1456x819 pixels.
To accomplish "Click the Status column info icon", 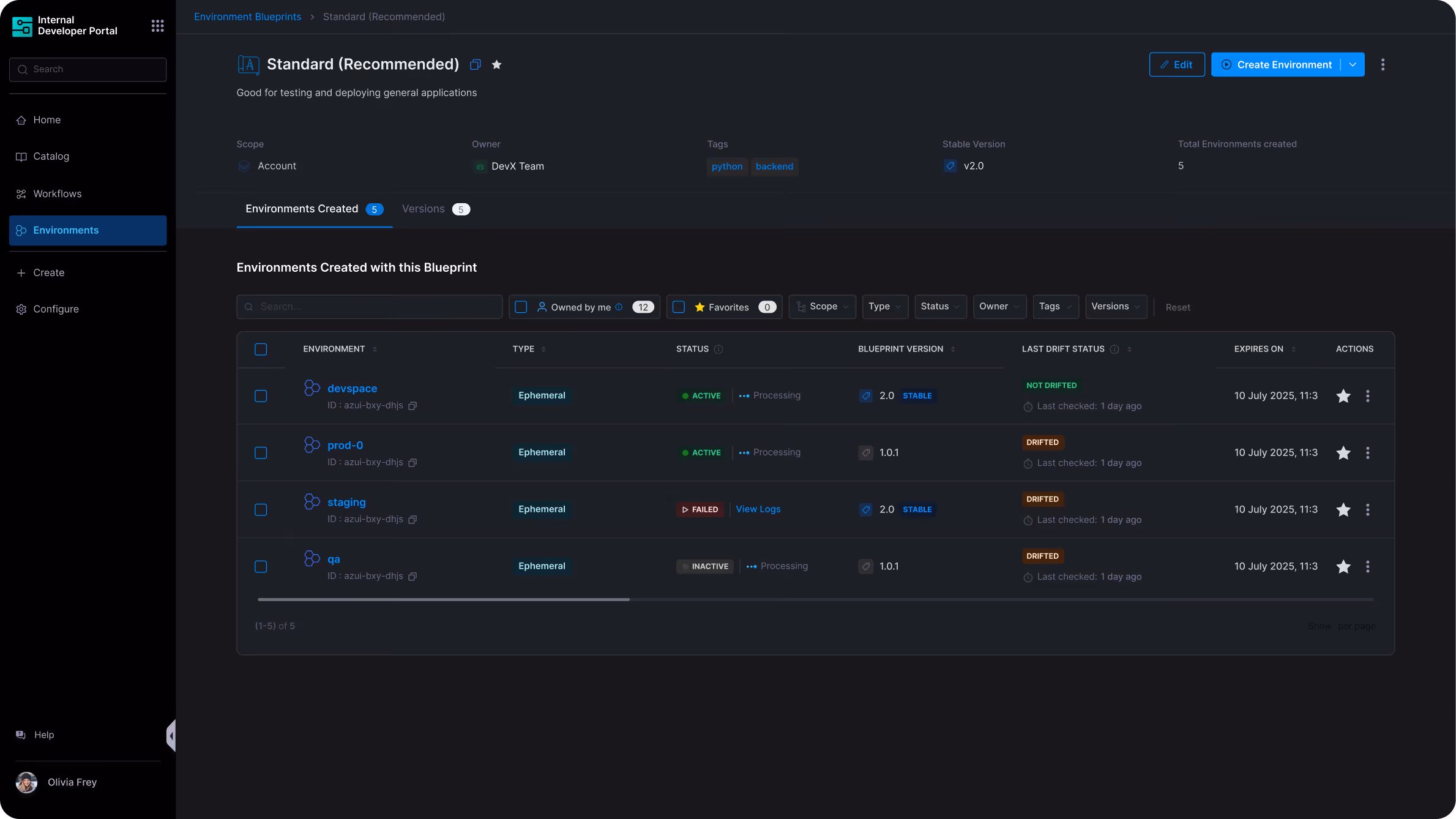I will coord(719,350).
